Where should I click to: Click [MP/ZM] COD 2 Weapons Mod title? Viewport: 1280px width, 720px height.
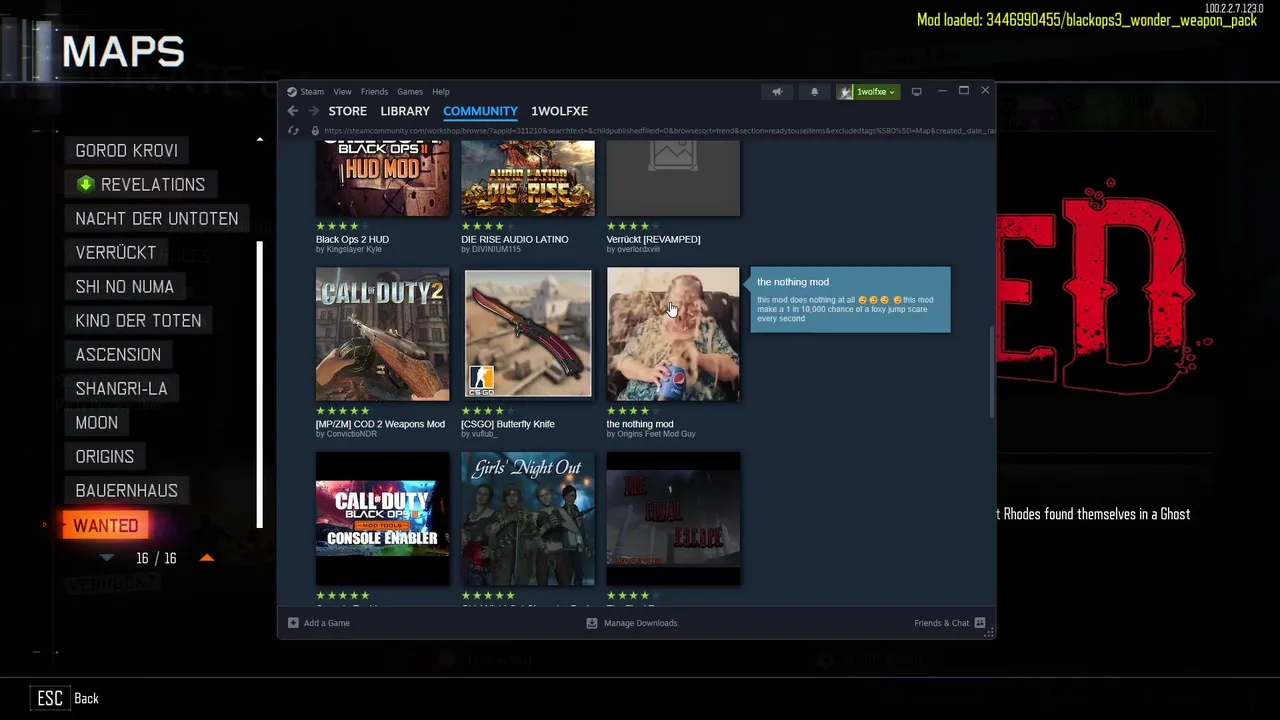pyautogui.click(x=380, y=424)
